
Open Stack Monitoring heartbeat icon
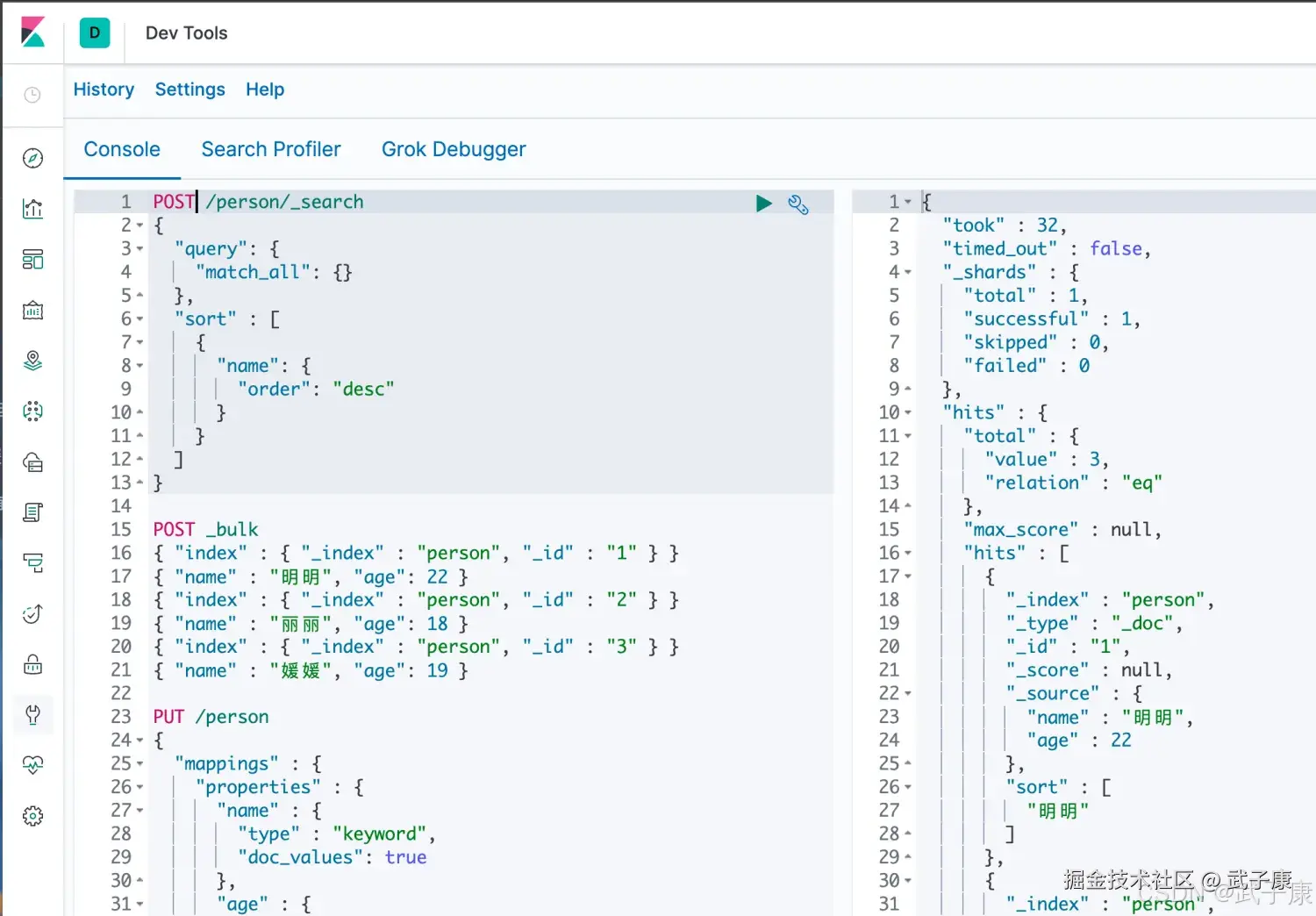(x=32, y=764)
